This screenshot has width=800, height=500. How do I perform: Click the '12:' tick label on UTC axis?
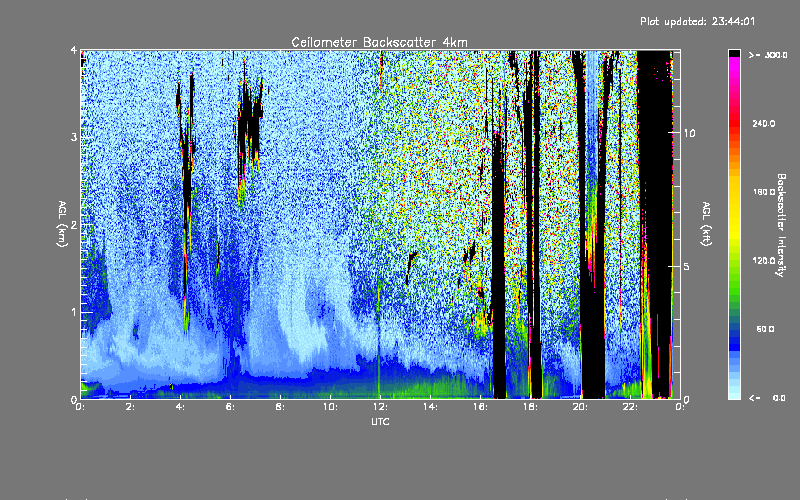[380, 407]
